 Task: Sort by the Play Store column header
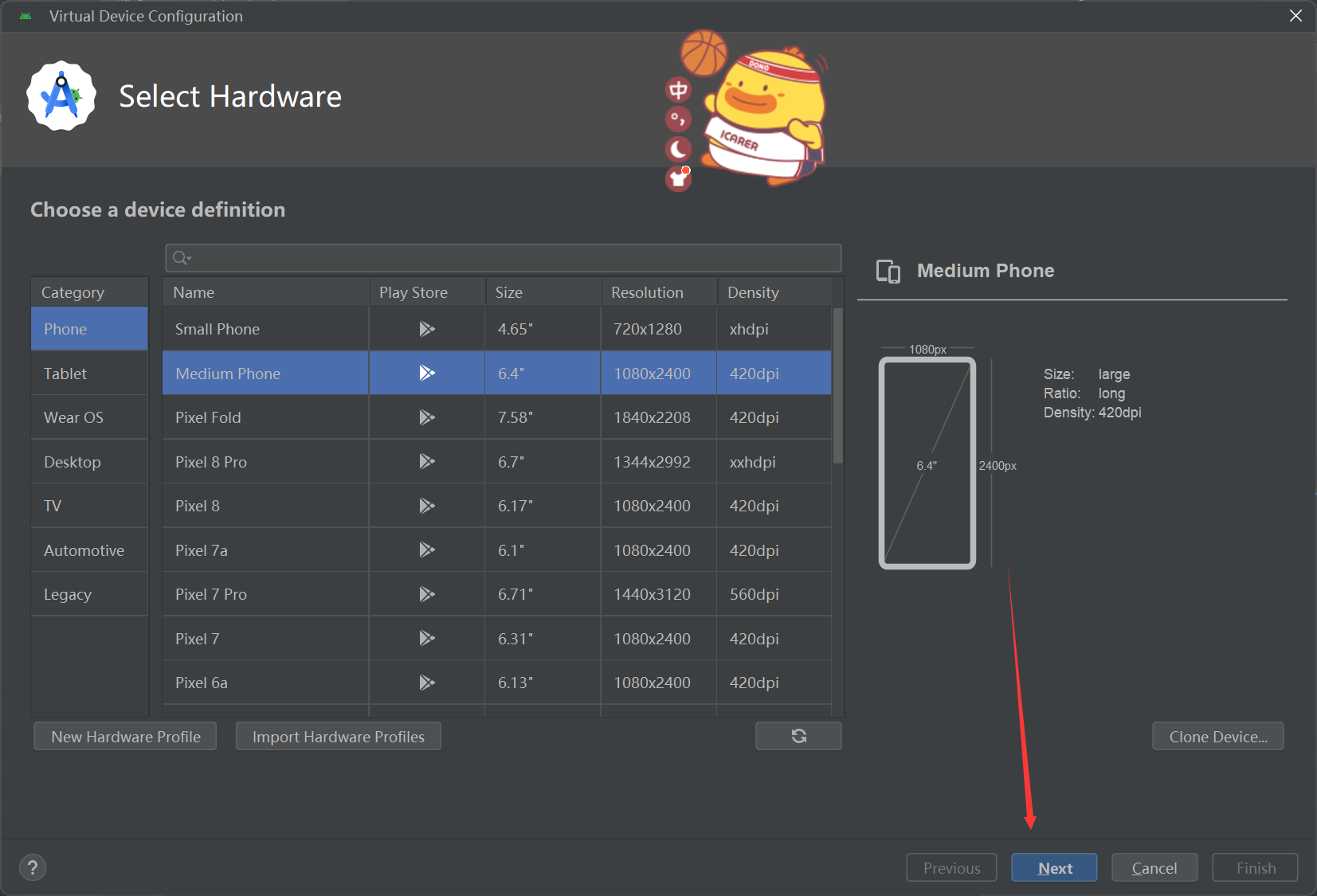[427, 292]
